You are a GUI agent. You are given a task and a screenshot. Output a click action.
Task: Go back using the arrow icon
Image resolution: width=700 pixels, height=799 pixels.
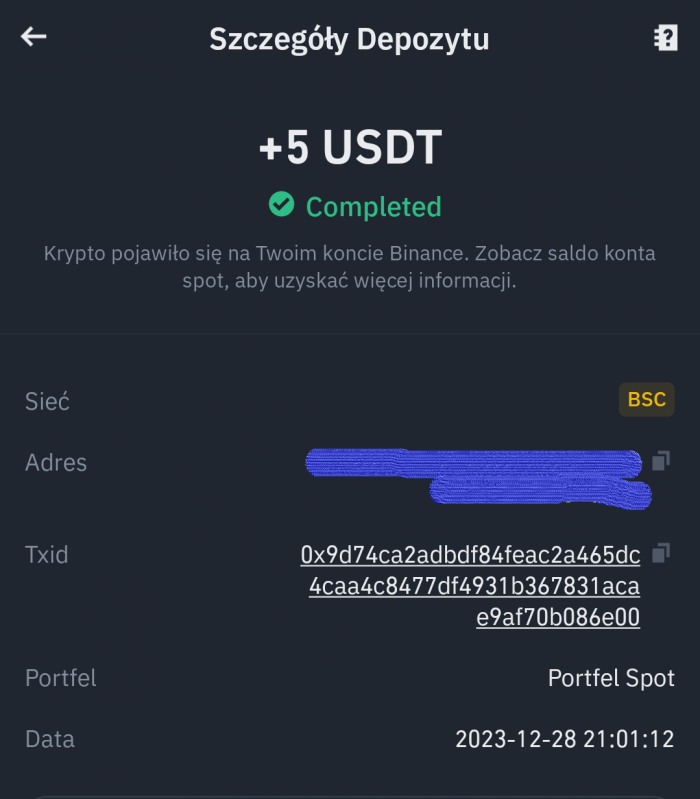point(34,38)
